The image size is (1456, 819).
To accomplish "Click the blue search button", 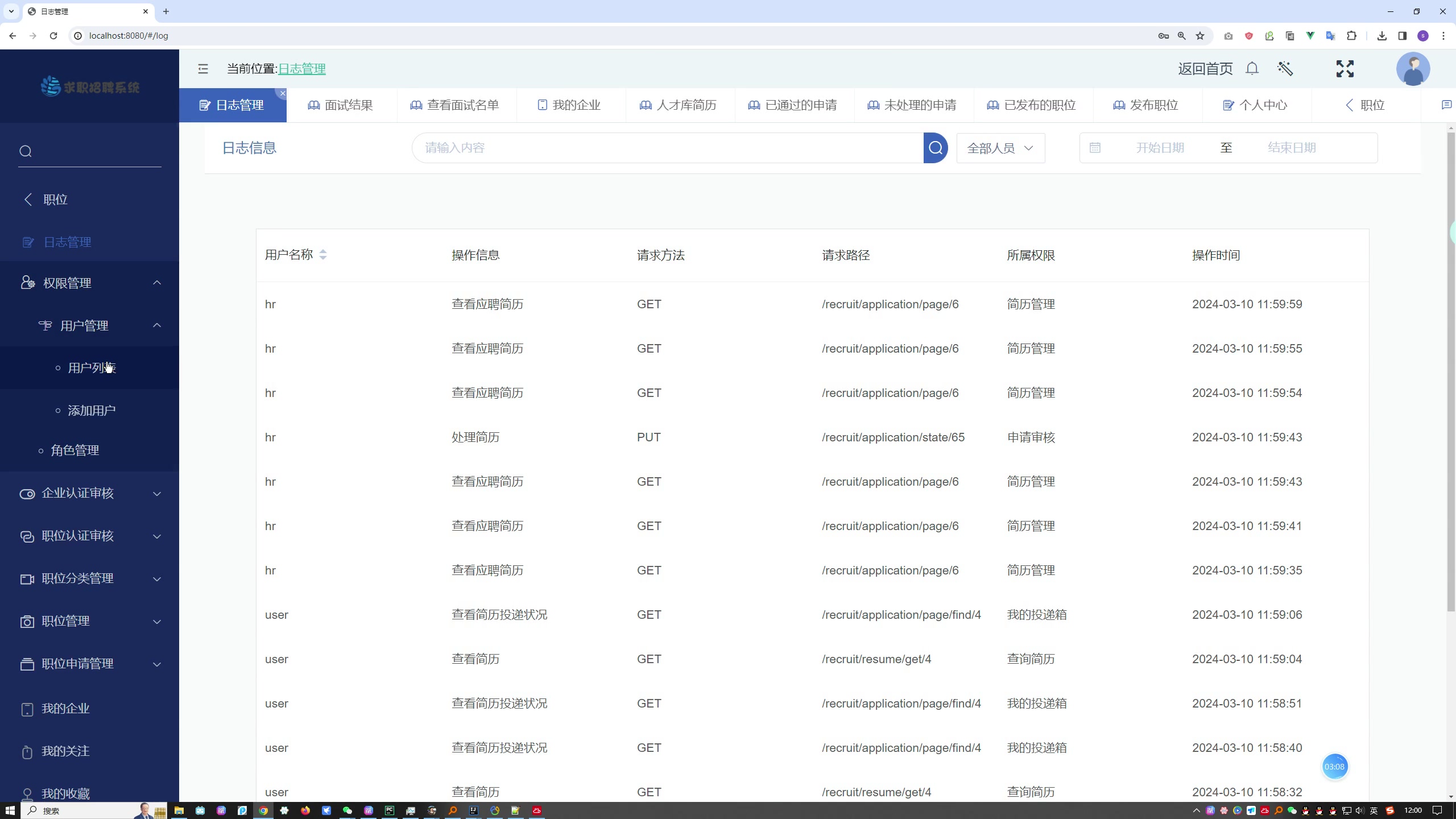I will pos(936,148).
